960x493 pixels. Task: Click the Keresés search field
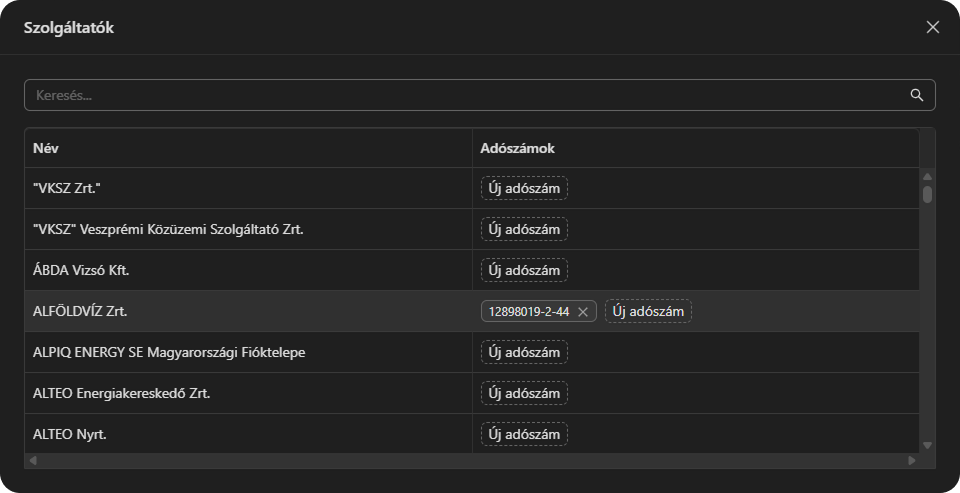460,95
